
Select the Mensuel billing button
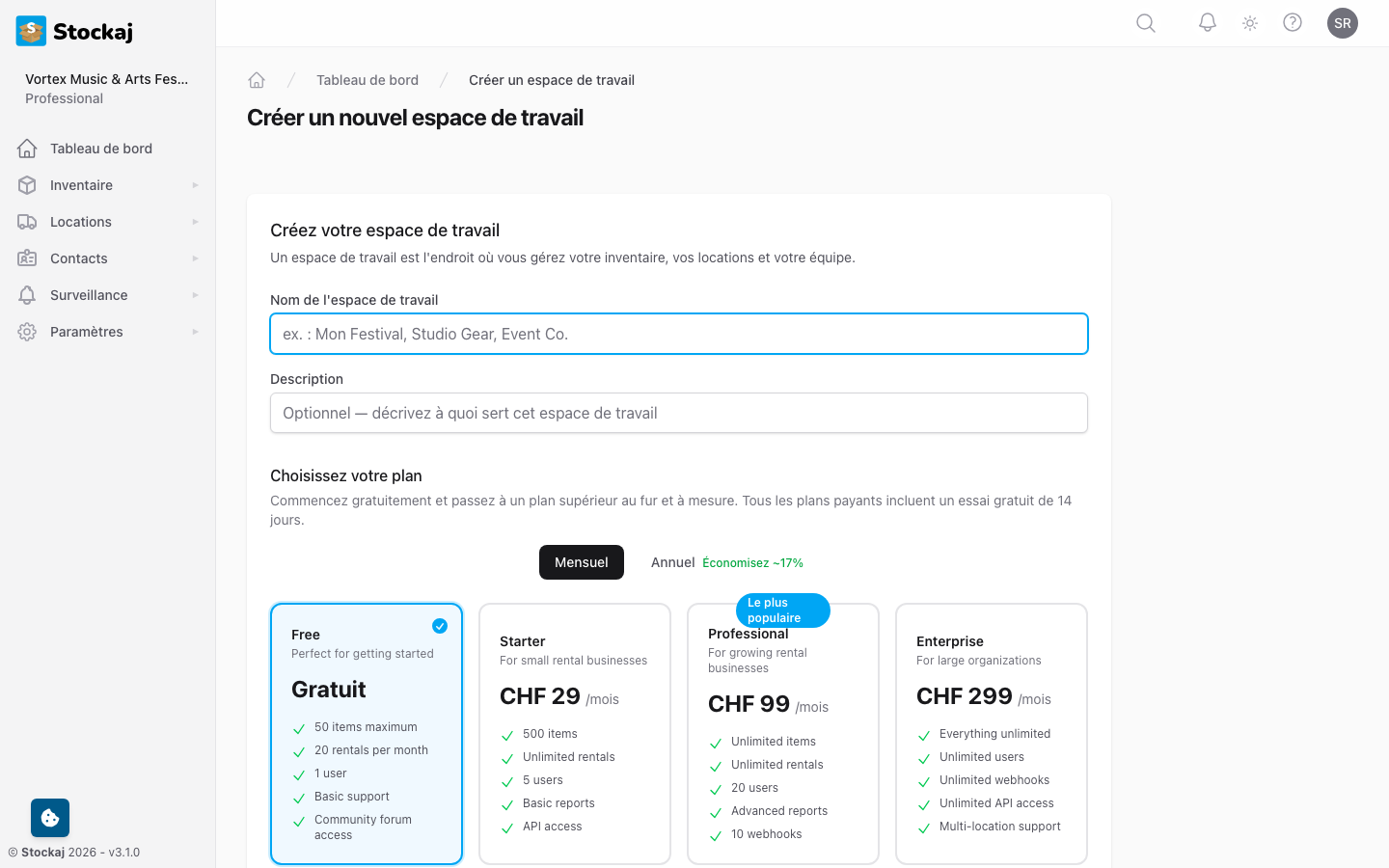click(x=582, y=562)
